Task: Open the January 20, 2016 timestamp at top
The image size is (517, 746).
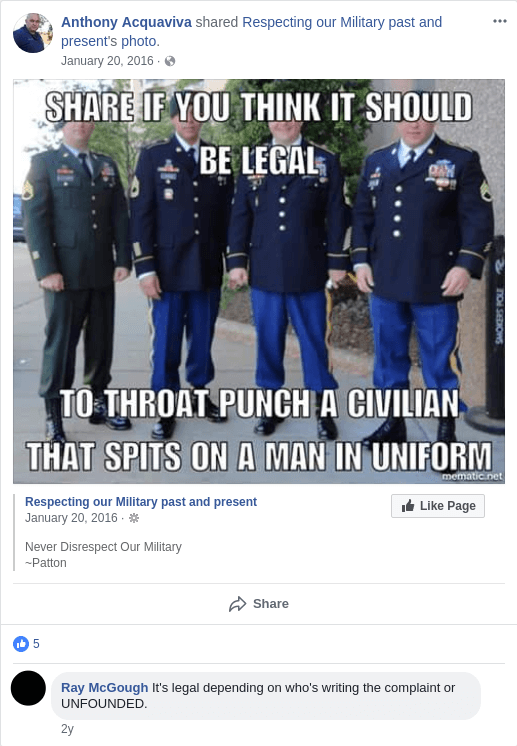Action: point(107,61)
